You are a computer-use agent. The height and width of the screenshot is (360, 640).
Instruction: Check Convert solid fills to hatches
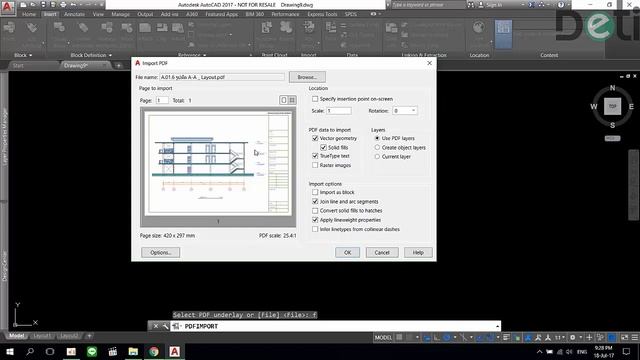pos(315,211)
